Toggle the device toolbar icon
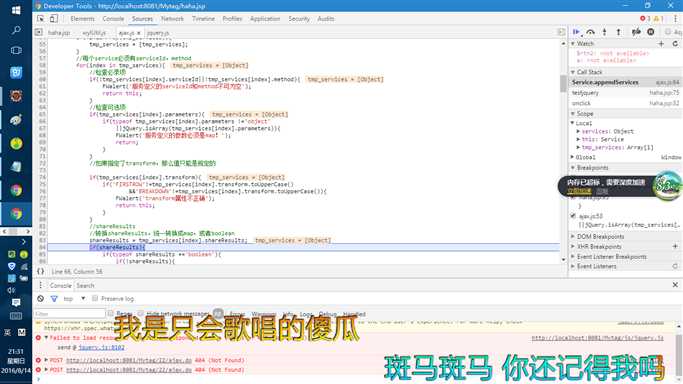 tap(54, 19)
